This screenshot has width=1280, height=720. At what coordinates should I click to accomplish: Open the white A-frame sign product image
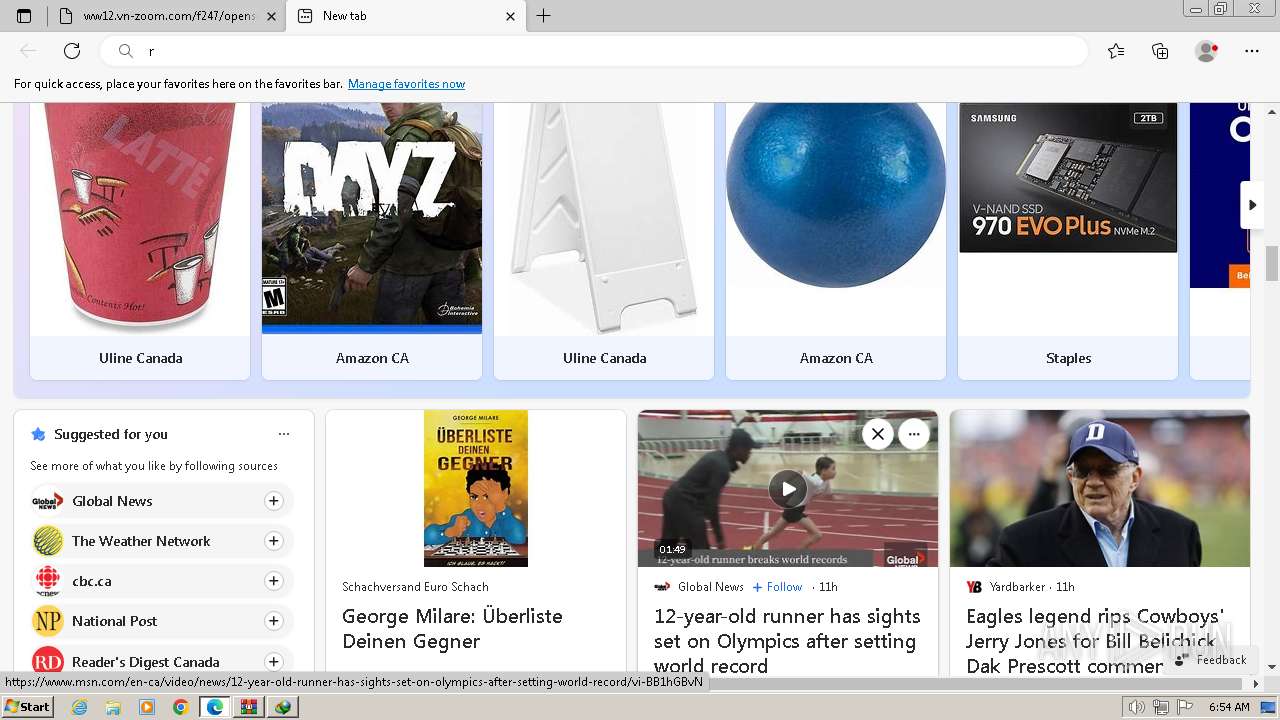click(x=604, y=218)
